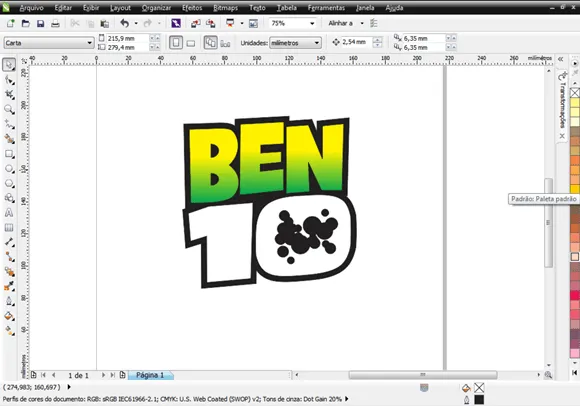Print the document
Image resolution: width=580 pixels, height=406 pixels.
[x=55, y=24]
